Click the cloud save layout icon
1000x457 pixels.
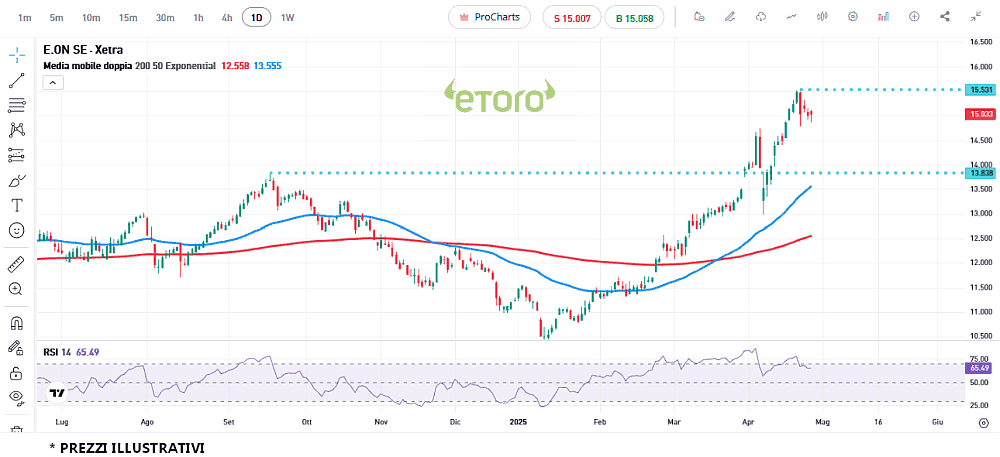[x=761, y=17]
